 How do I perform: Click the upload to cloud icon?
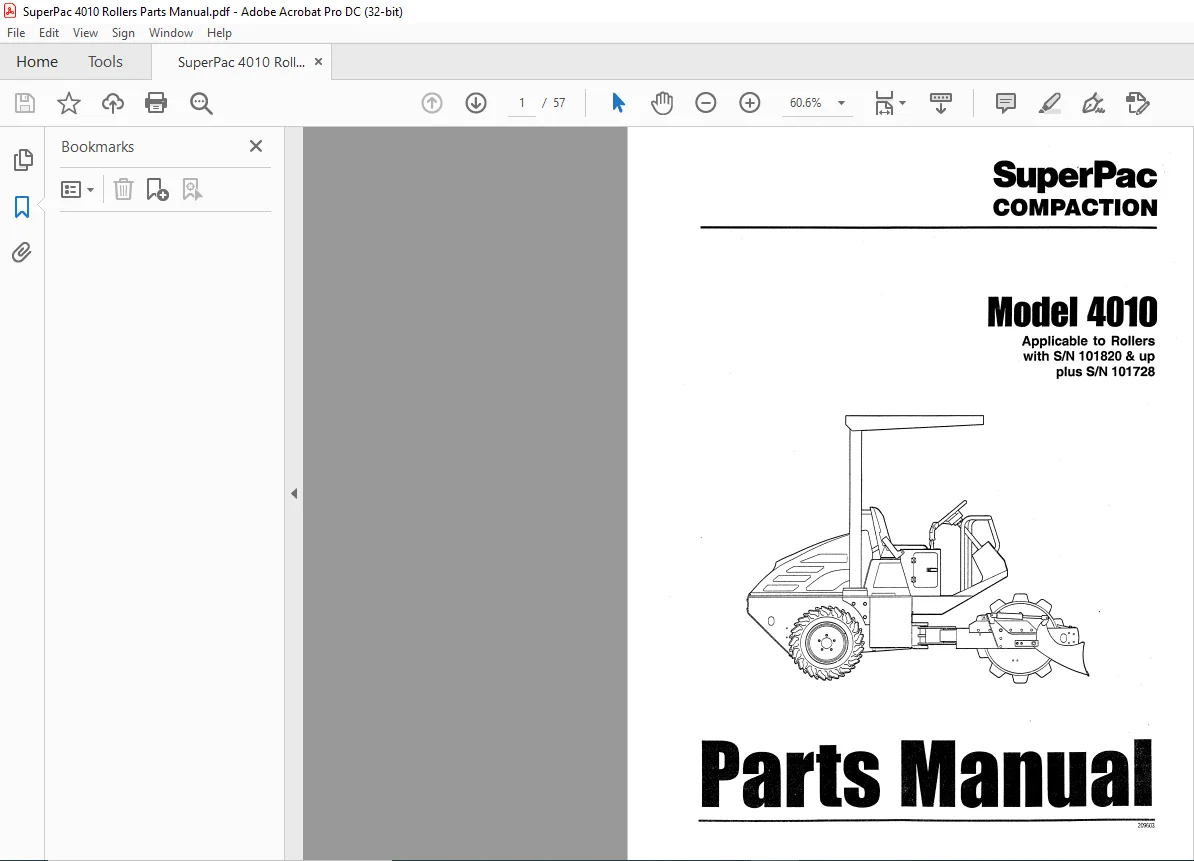(x=113, y=103)
